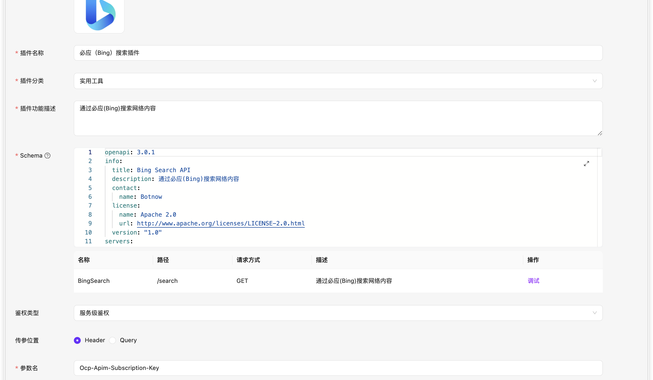Click the plugin name input field
Viewport: 653px width, 380px height.
[x=338, y=53]
